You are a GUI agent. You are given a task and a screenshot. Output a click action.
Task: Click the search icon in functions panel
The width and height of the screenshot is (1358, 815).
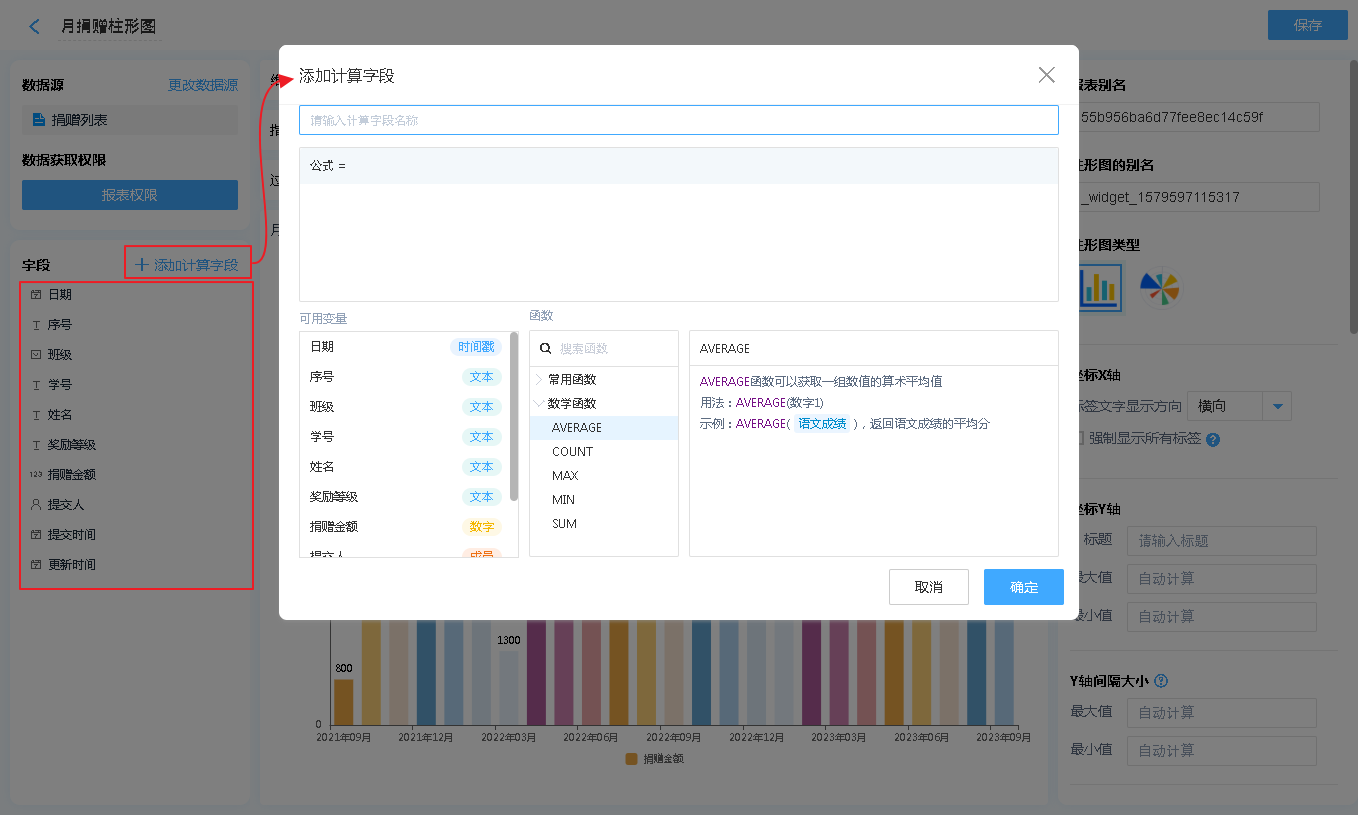tap(546, 349)
